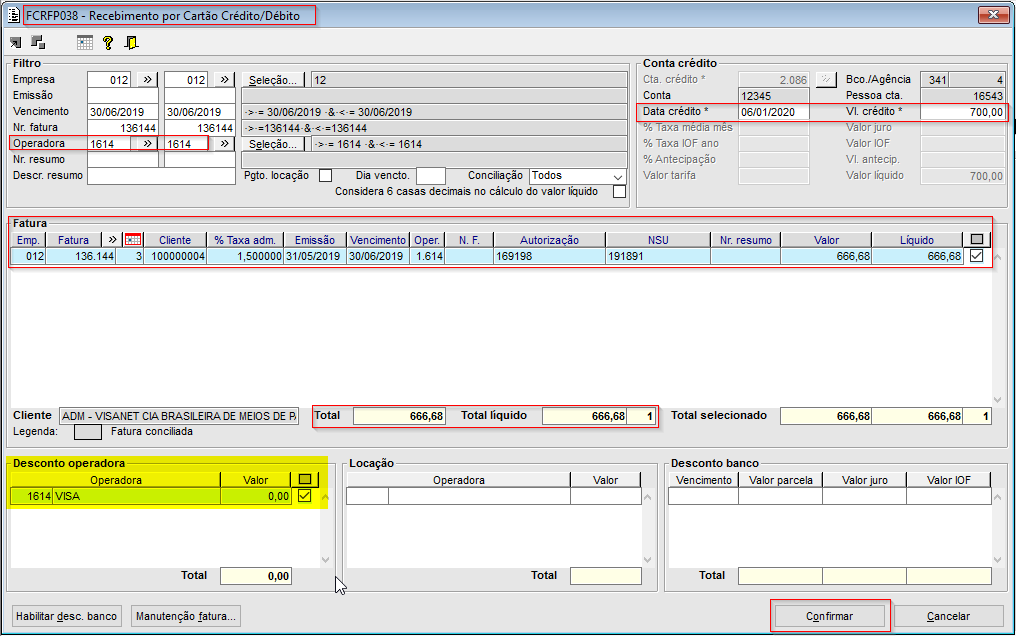
Task: Click Operadora header in Locação grid
Action: [459, 480]
